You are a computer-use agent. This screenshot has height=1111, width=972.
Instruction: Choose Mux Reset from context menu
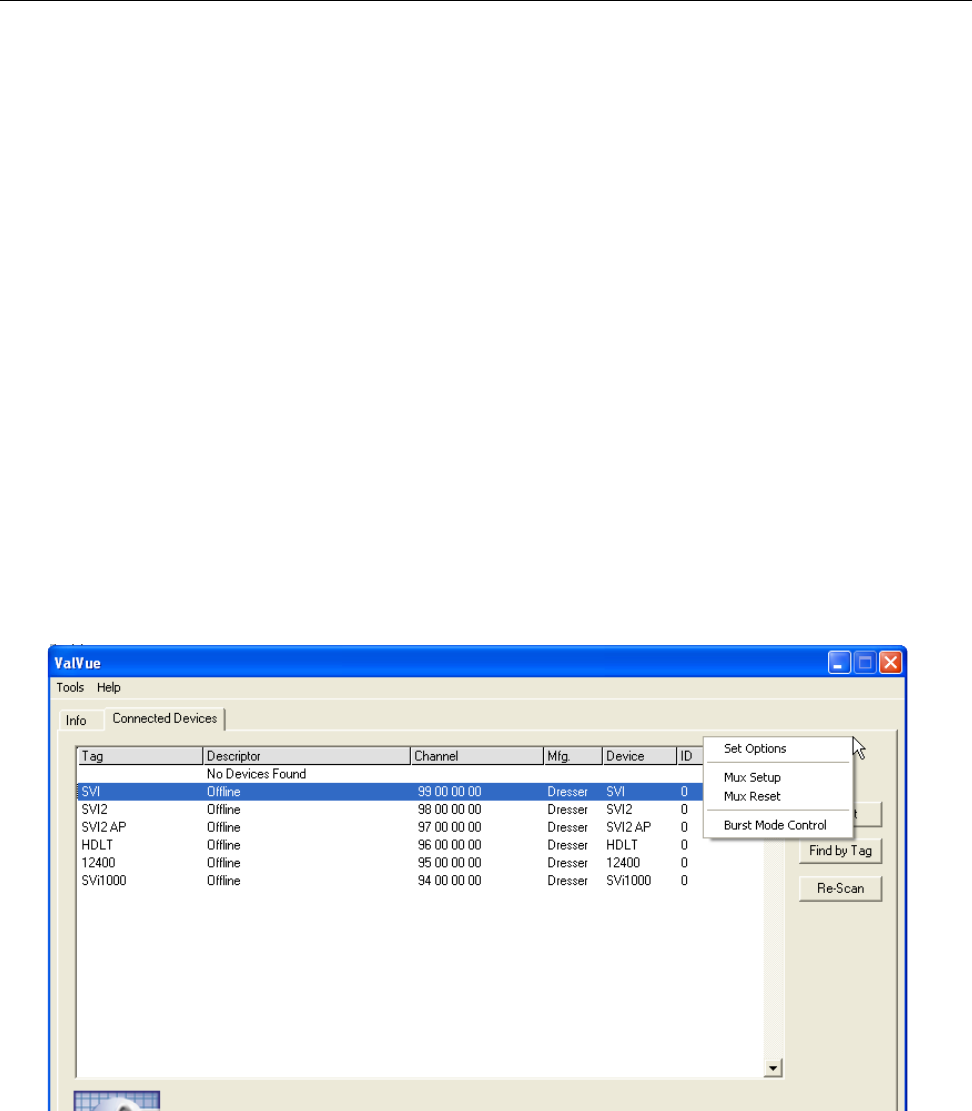point(752,796)
